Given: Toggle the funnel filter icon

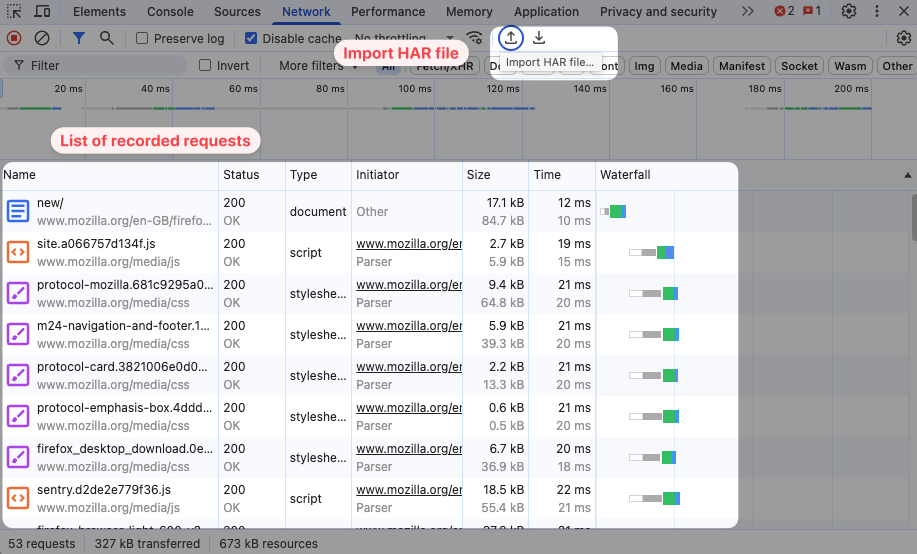Looking at the screenshot, I should 78,39.
